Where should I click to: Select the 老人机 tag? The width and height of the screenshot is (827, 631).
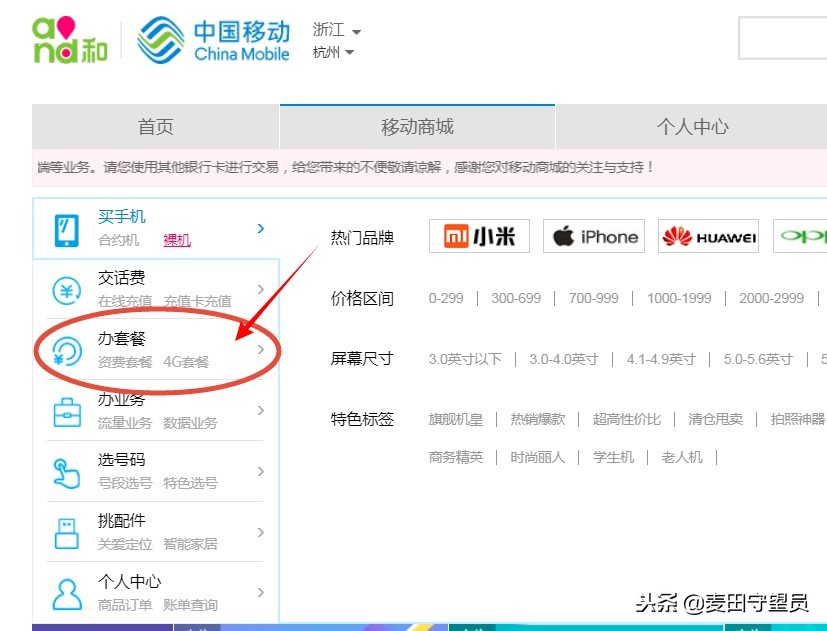coord(682,457)
